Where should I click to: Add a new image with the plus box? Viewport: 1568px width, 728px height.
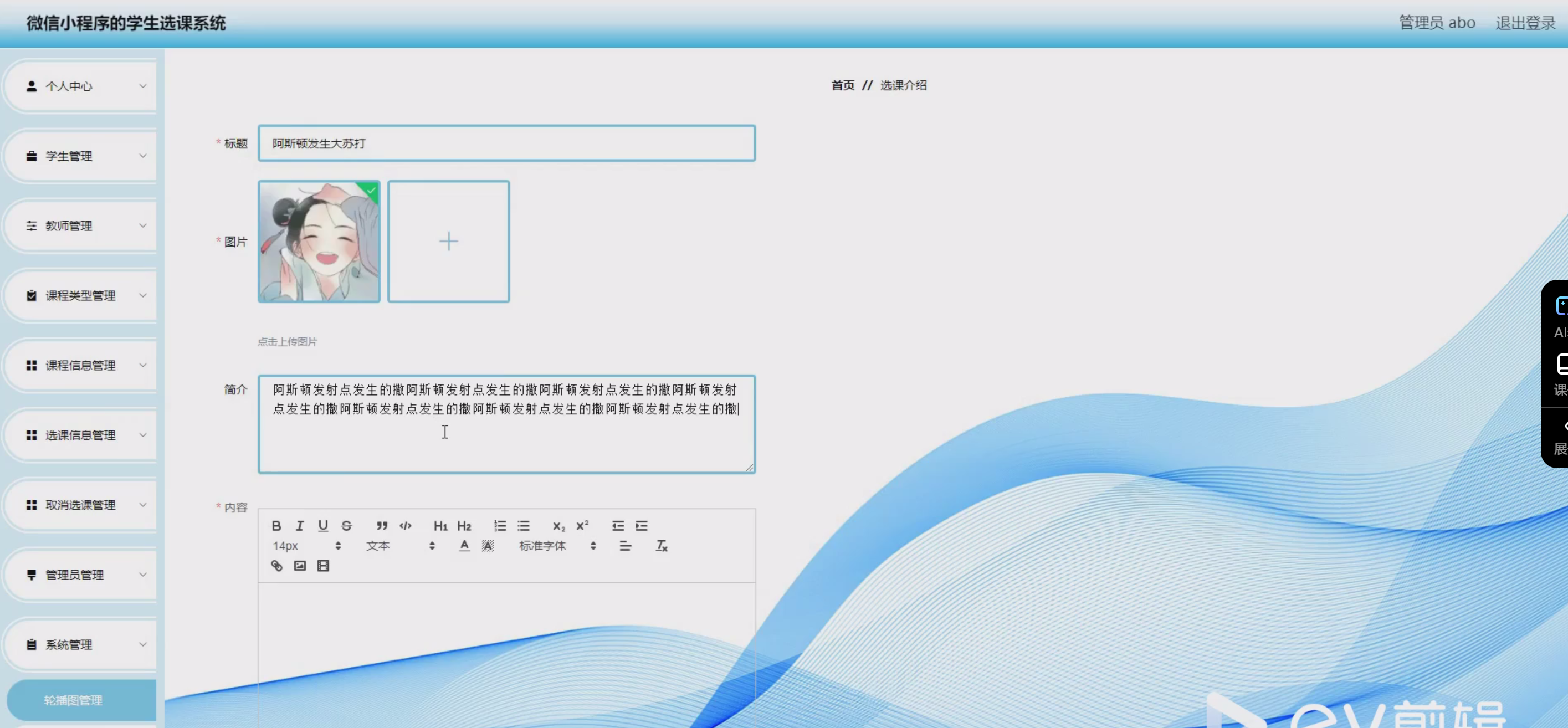[449, 241]
